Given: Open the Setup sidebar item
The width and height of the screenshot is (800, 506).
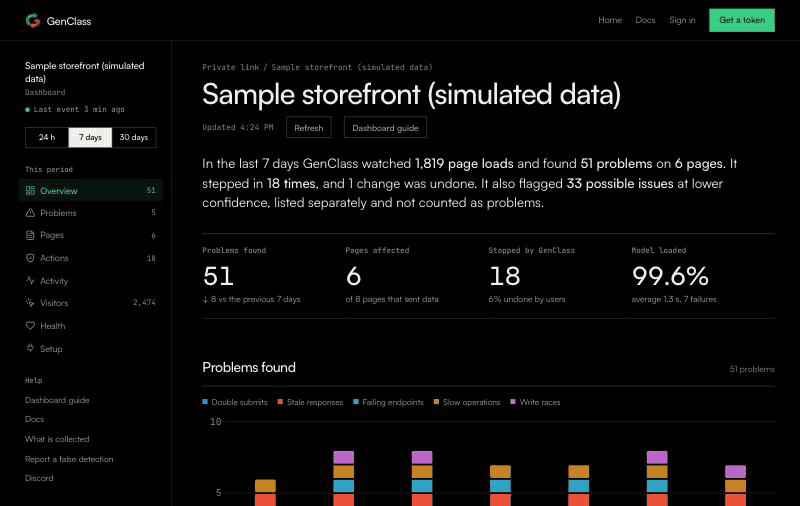Looking at the screenshot, I should pyautogui.click(x=90, y=348).
